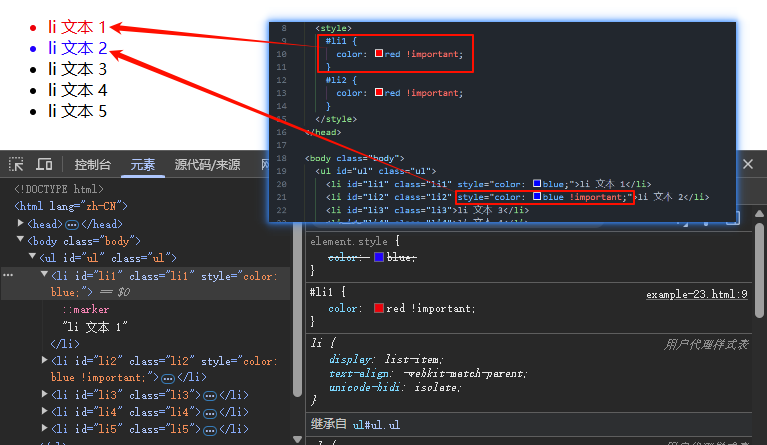Click the struck-through blue value in element.style

pyautogui.click(x=402, y=257)
